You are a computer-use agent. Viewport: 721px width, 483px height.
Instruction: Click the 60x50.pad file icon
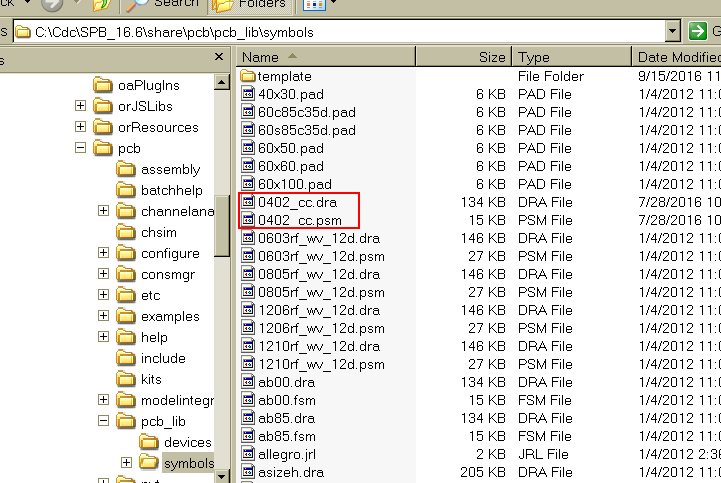click(248, 148)
